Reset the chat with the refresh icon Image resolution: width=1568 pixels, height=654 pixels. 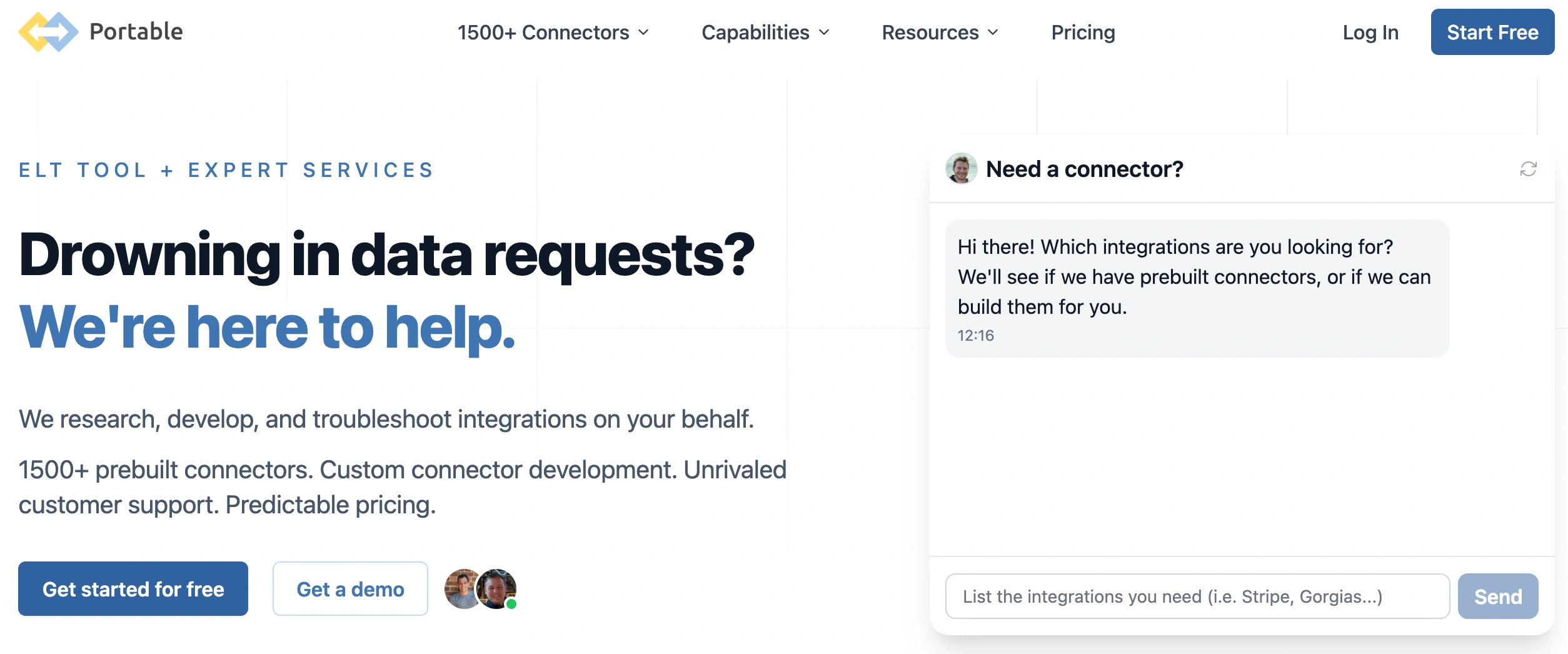[1528, 169]
